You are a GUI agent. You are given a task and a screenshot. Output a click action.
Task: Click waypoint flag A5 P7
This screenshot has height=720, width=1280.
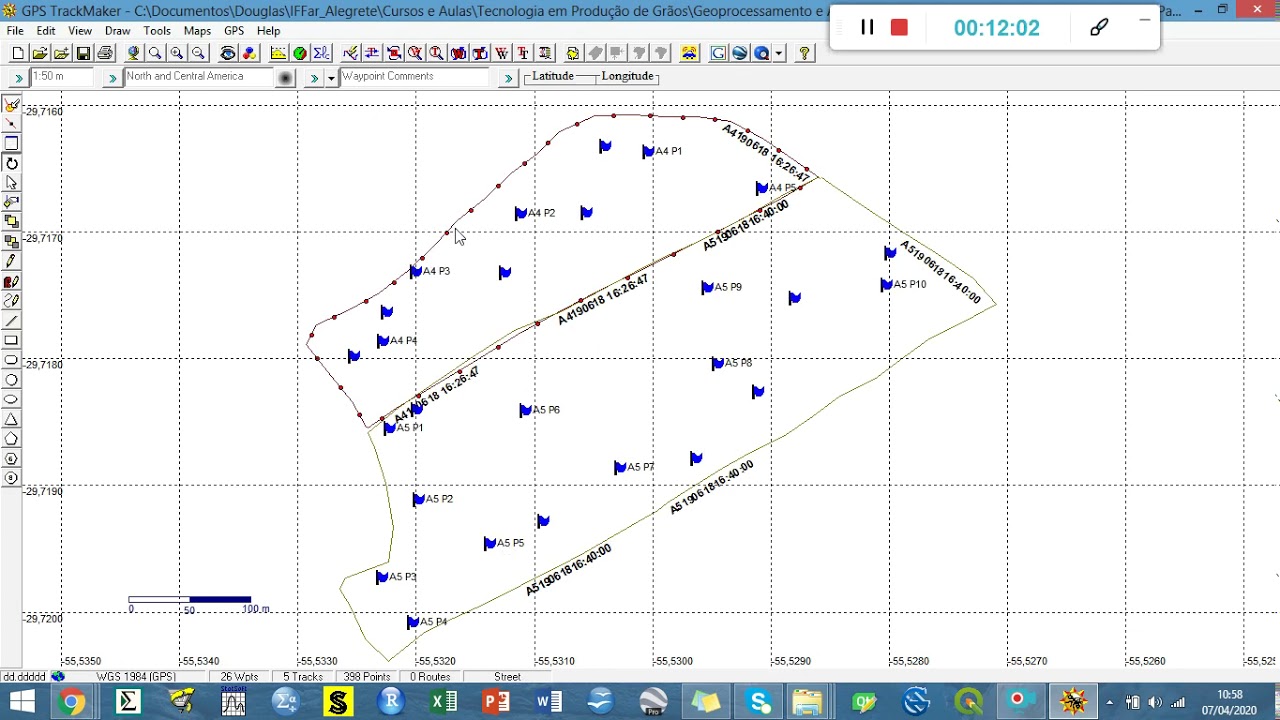(x=620, y=467)
